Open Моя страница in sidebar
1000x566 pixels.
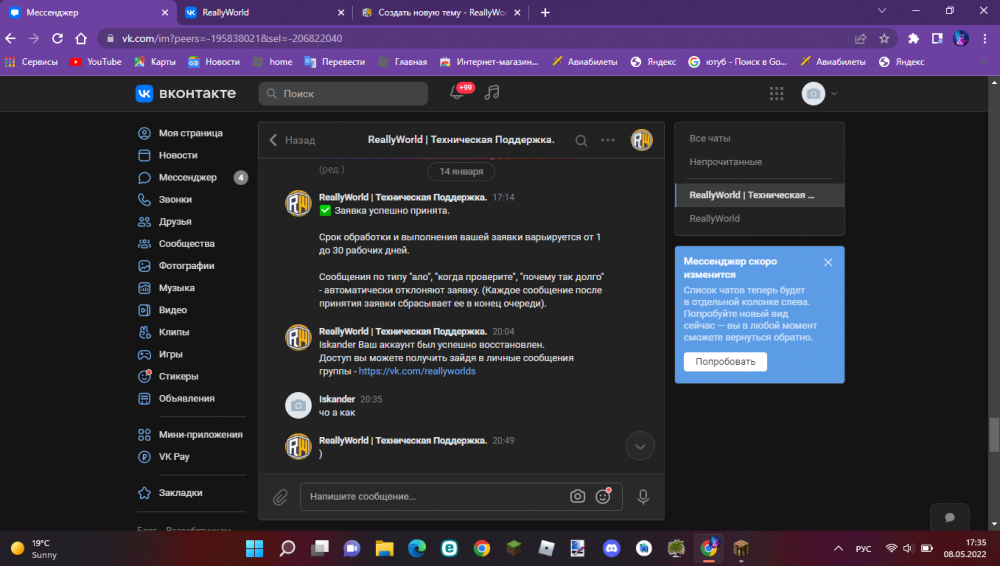[x=191, y=133]
